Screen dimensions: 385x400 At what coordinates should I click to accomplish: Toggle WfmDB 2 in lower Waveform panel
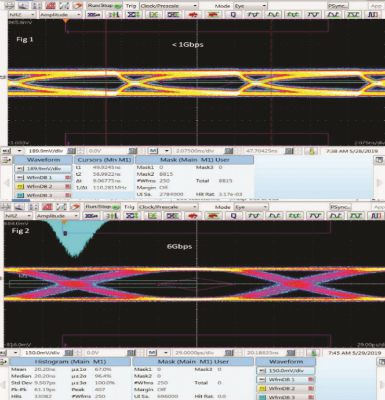tap(286, 388)
